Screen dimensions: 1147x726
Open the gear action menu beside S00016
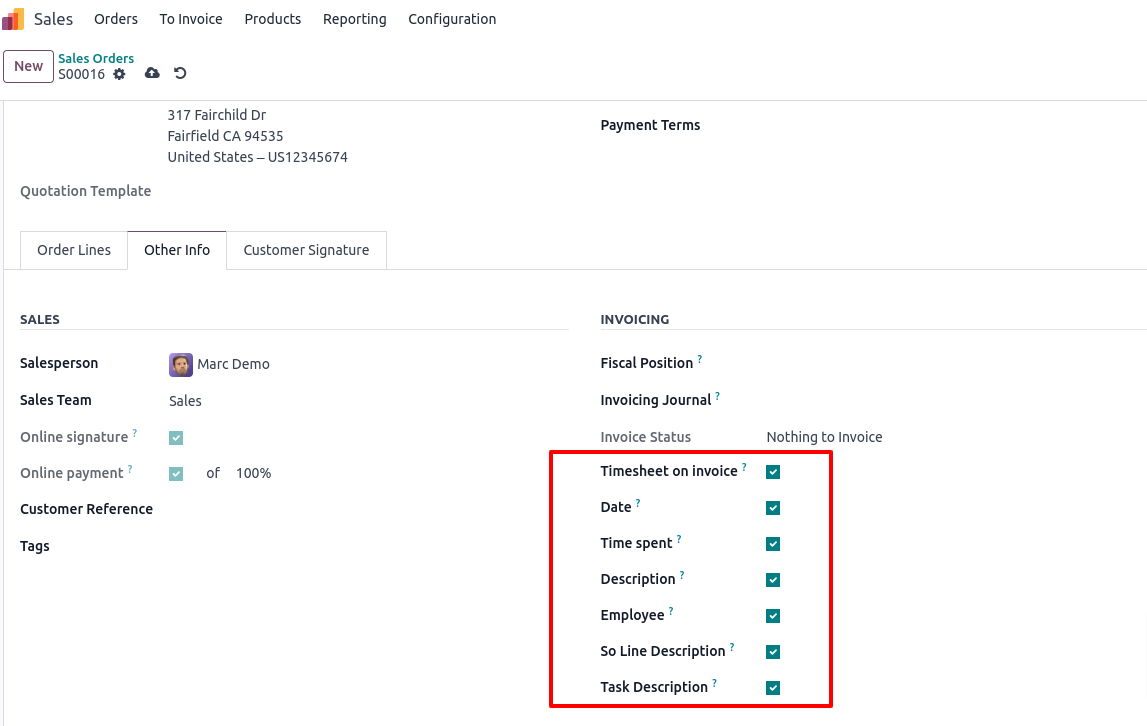tap(120, 74)
